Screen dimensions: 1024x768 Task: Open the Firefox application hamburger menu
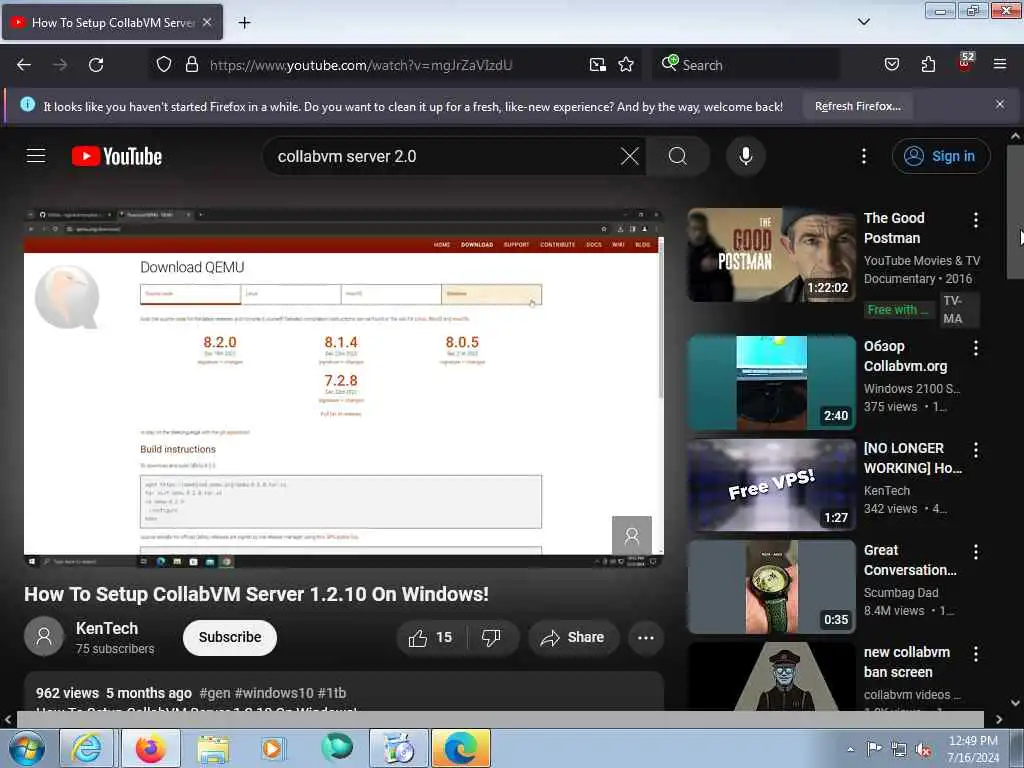[999, 64]
